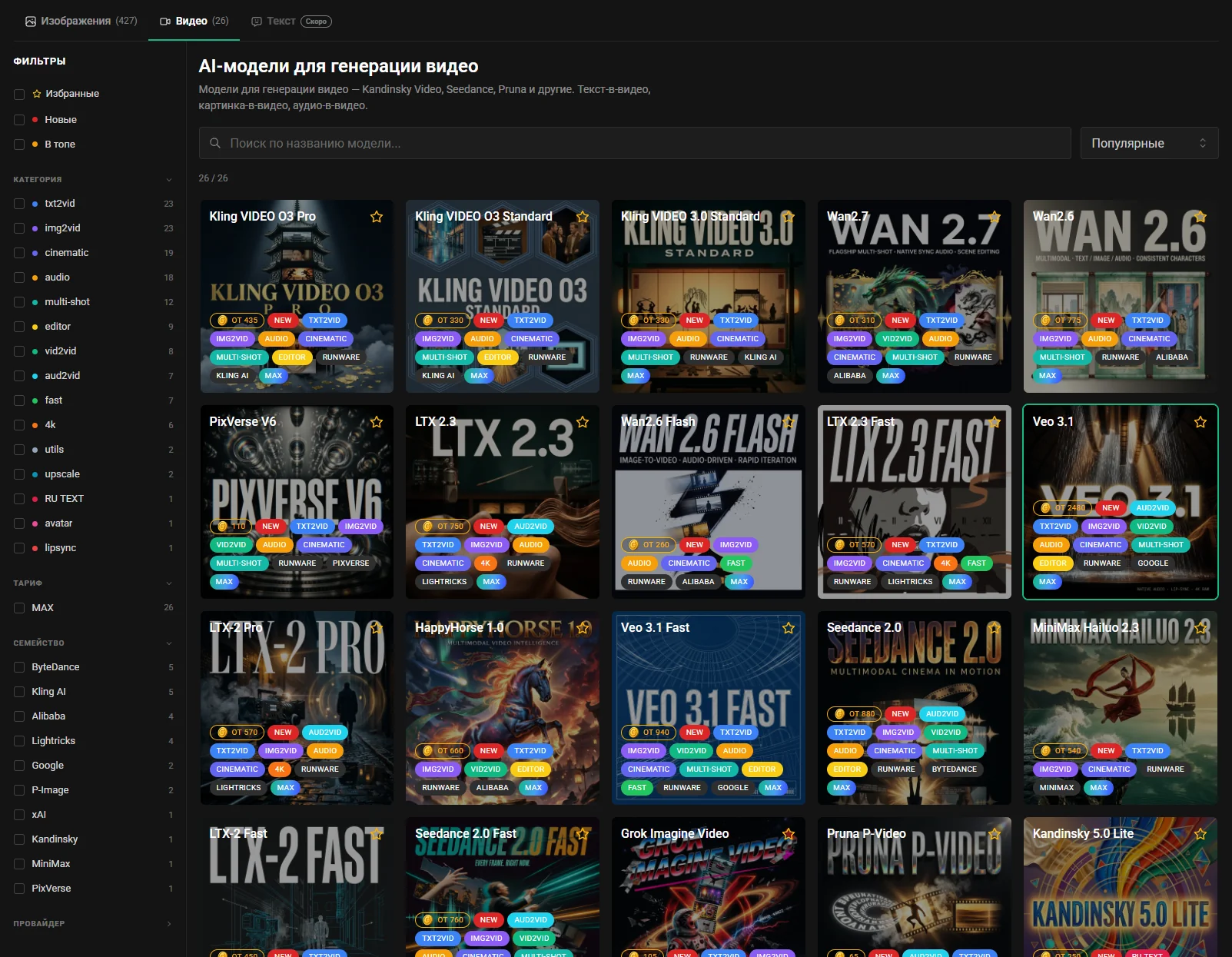This screenshot has height=957, width=1232.
Task: Click the search magnifier icon
Action: point(215,143)
